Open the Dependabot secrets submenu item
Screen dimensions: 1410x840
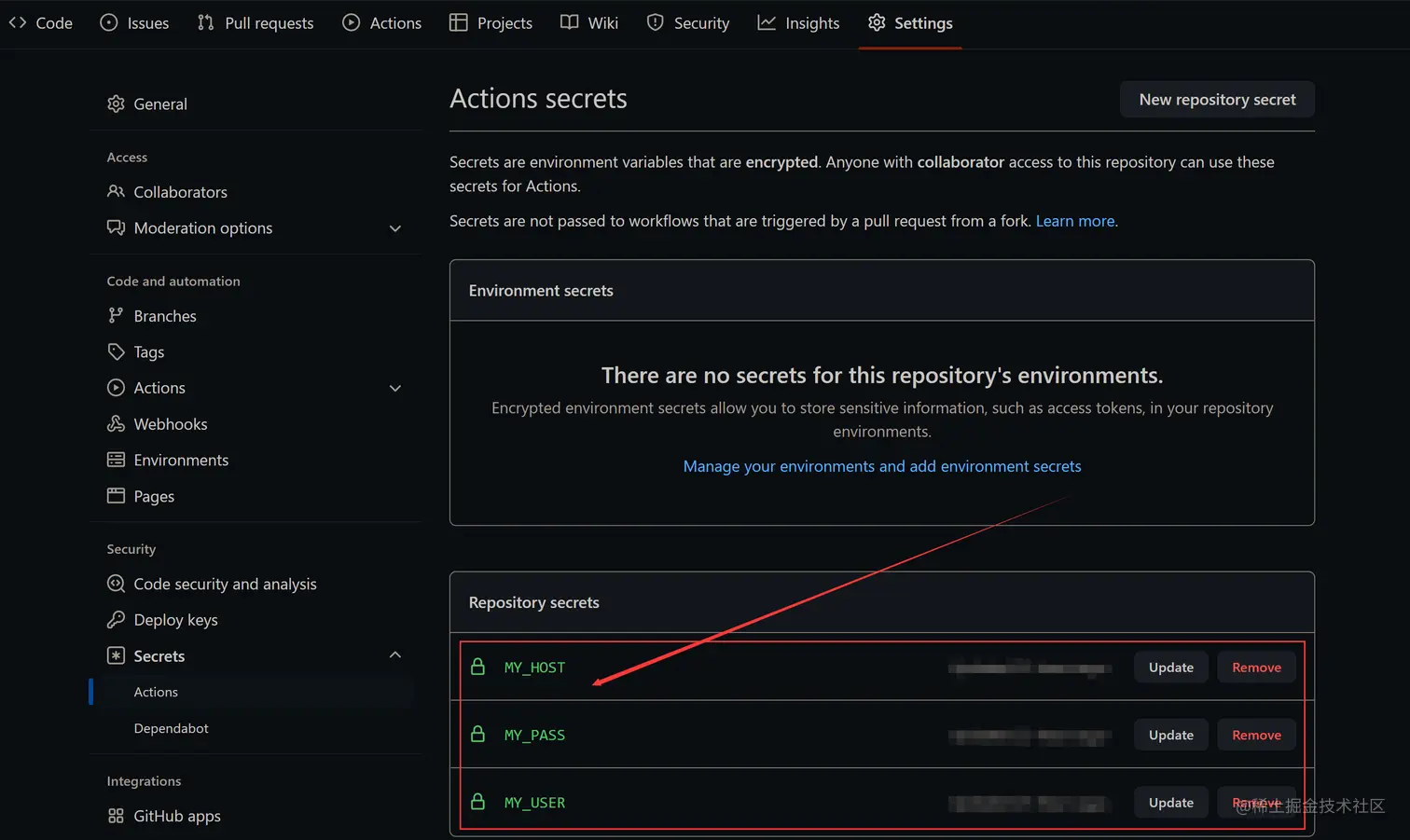tap(171, 728)
